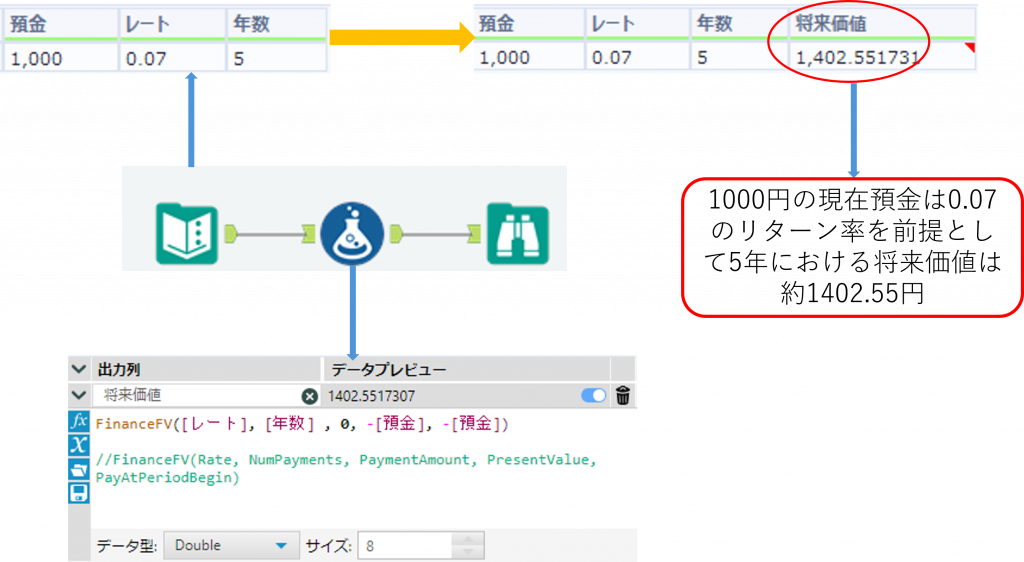Select the Formula tool flask node

coord(352,235)
